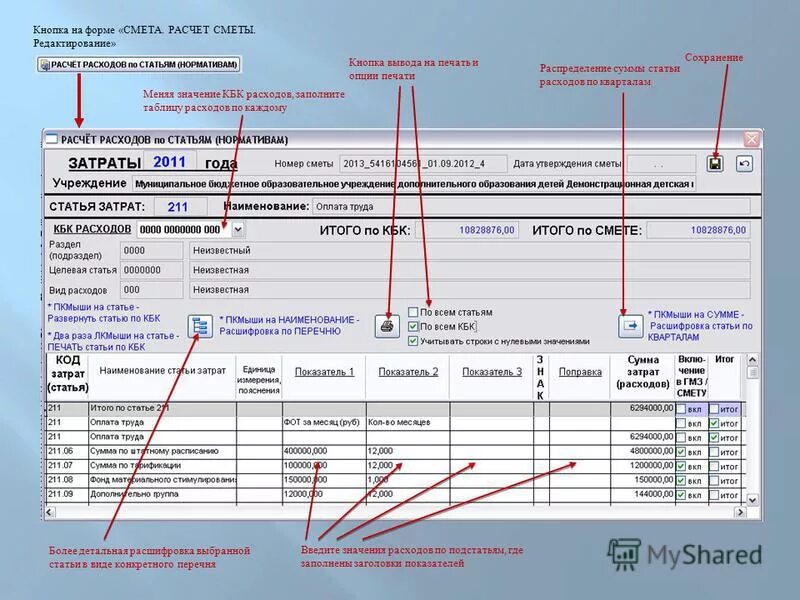
Task: Click horizontal scrollbar right arrow
Action: pos(740,512)
